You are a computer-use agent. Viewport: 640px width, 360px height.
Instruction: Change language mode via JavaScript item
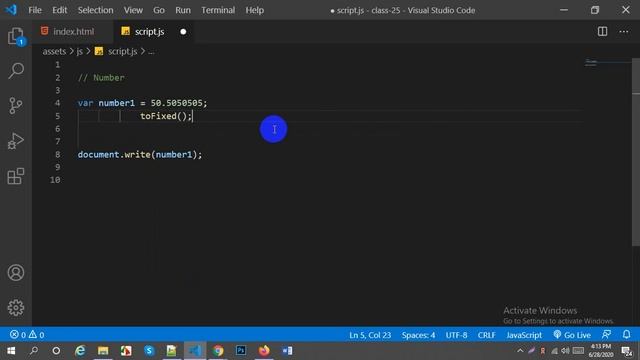click(524, 335)
